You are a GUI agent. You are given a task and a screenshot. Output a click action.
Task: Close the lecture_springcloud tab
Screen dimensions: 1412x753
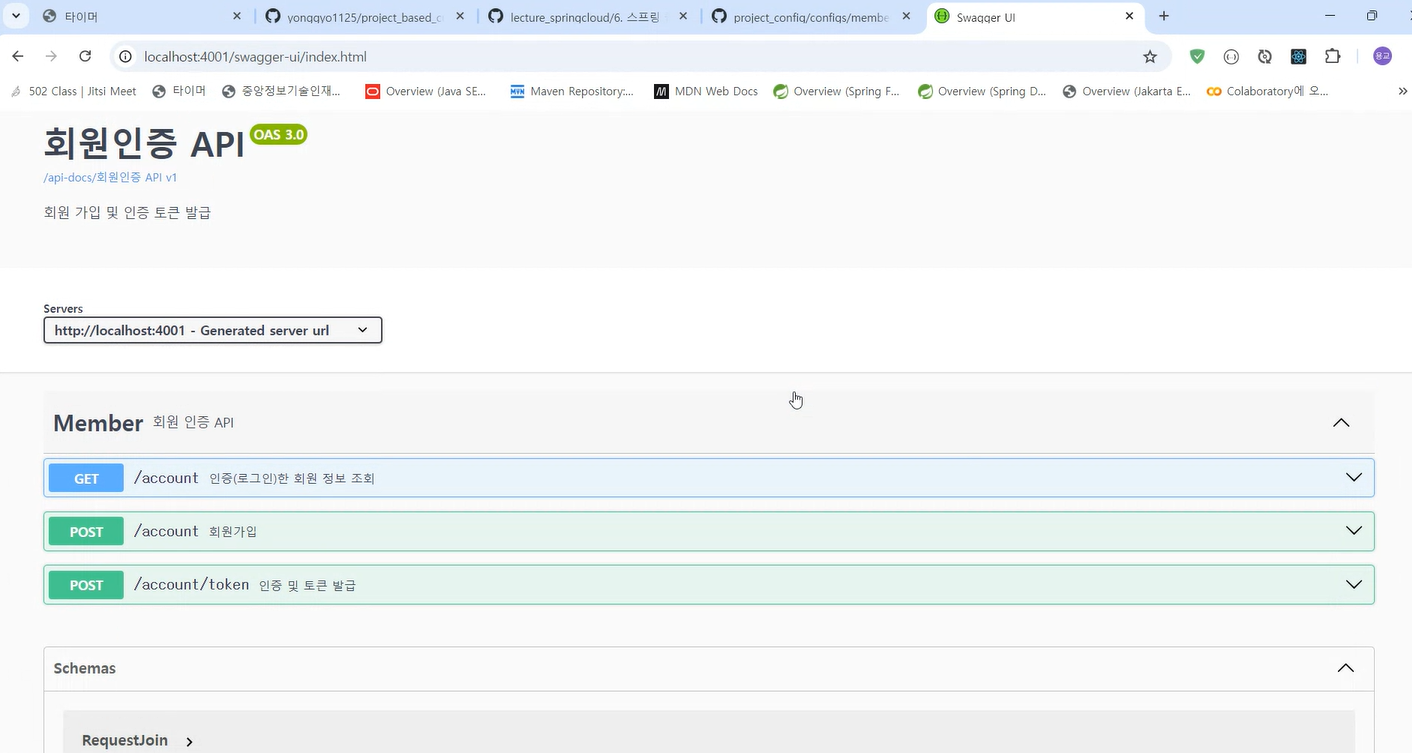(684, 17)
